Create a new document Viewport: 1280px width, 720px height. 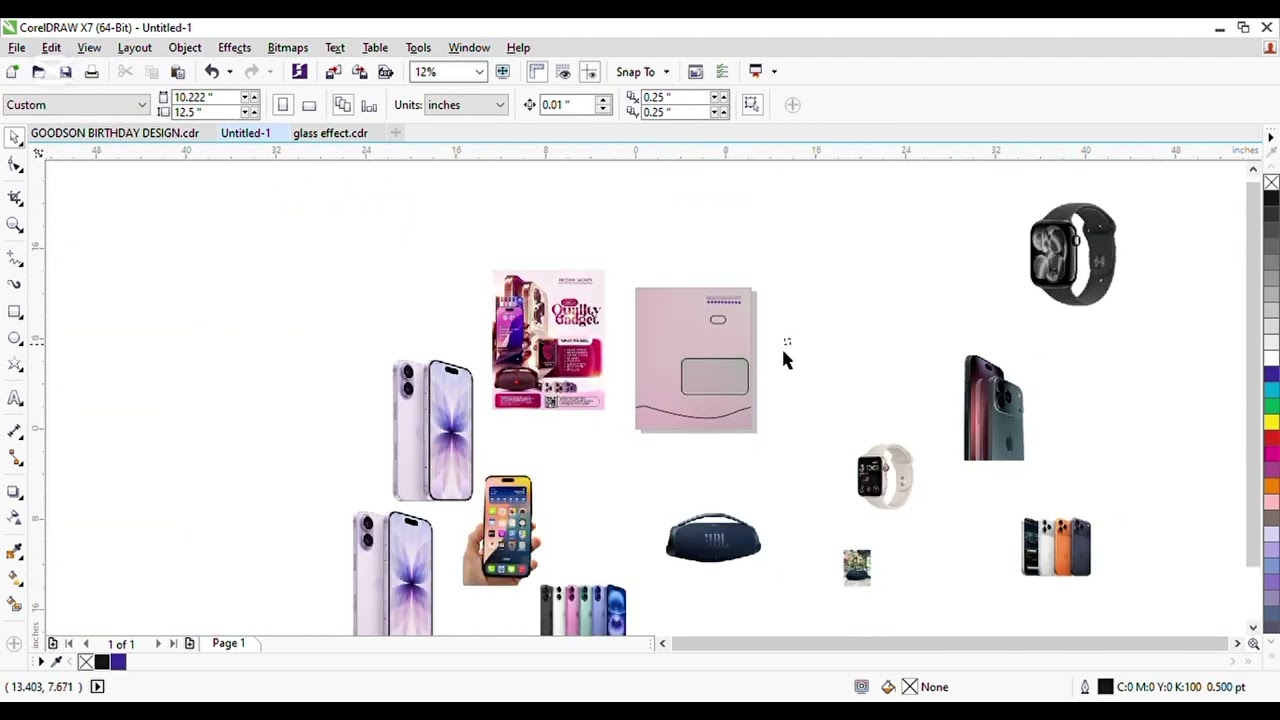point(12,72)
